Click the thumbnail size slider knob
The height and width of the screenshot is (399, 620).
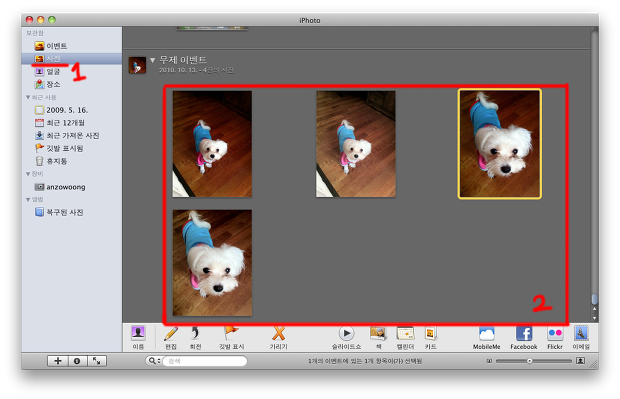(529, 361)
